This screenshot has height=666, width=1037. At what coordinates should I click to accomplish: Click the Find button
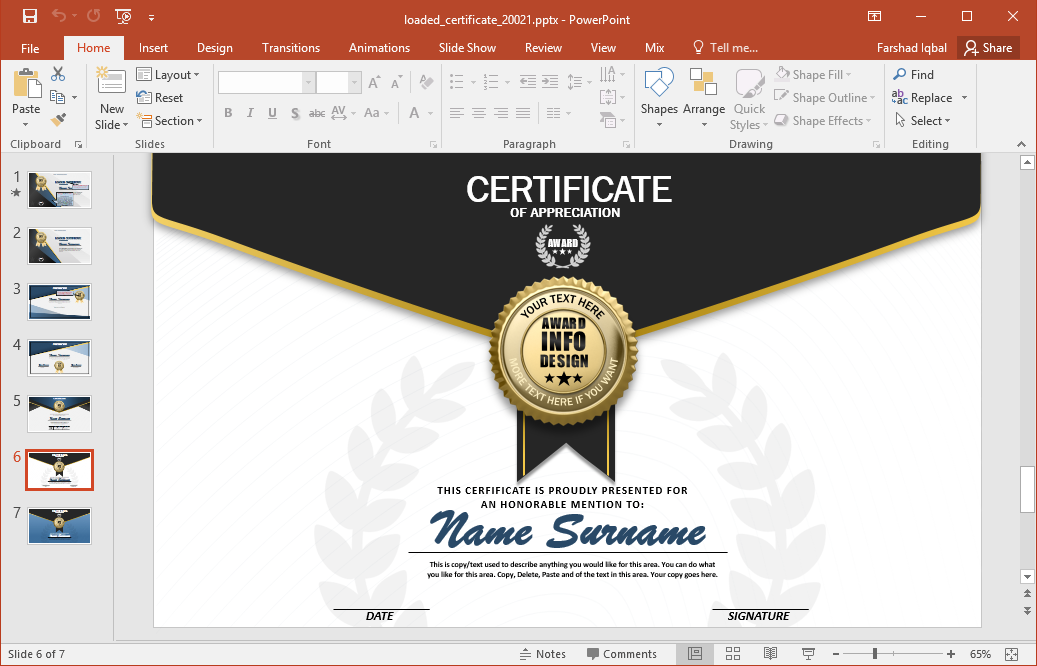[913, 75]
